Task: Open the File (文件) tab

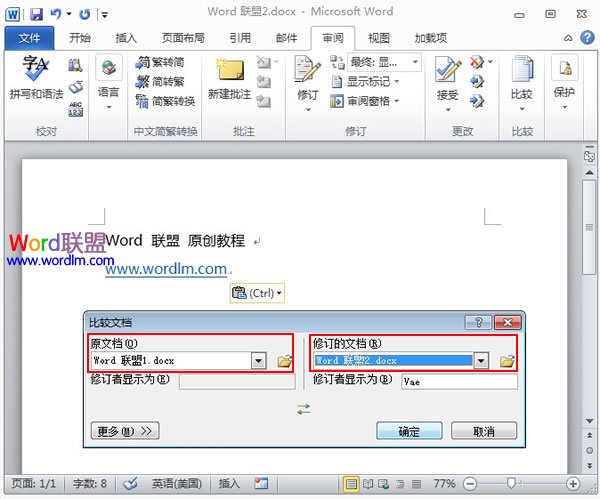Action: pyautogui.click(x=29, y=38)
